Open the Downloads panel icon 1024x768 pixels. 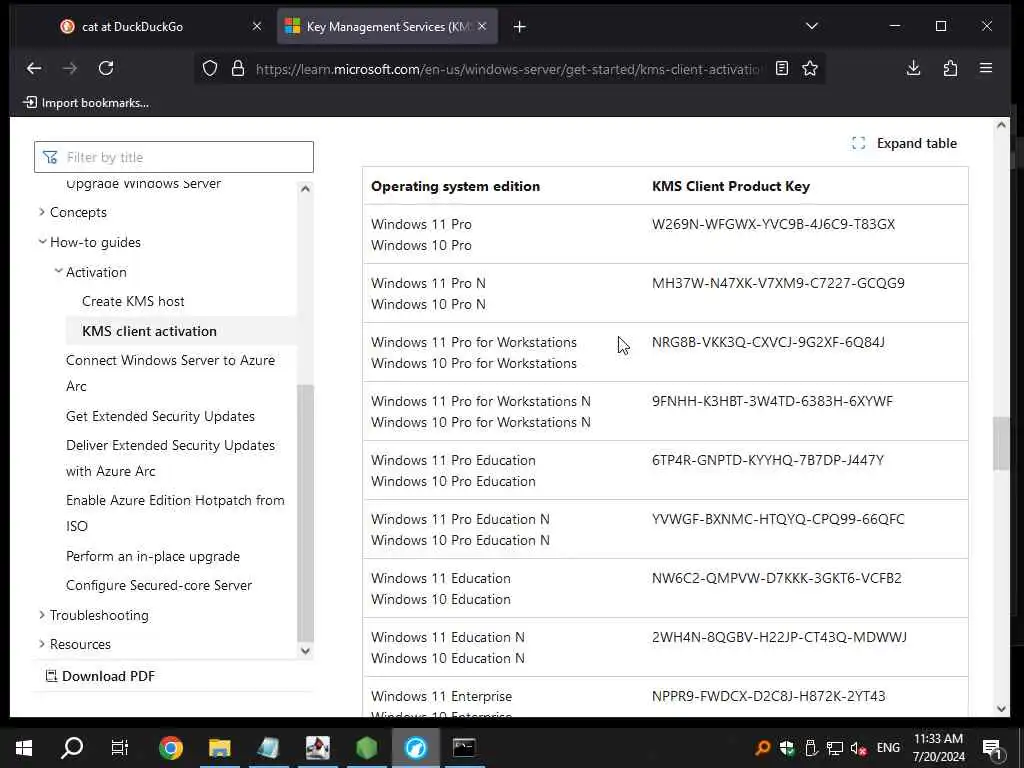[x=914, y=68]
